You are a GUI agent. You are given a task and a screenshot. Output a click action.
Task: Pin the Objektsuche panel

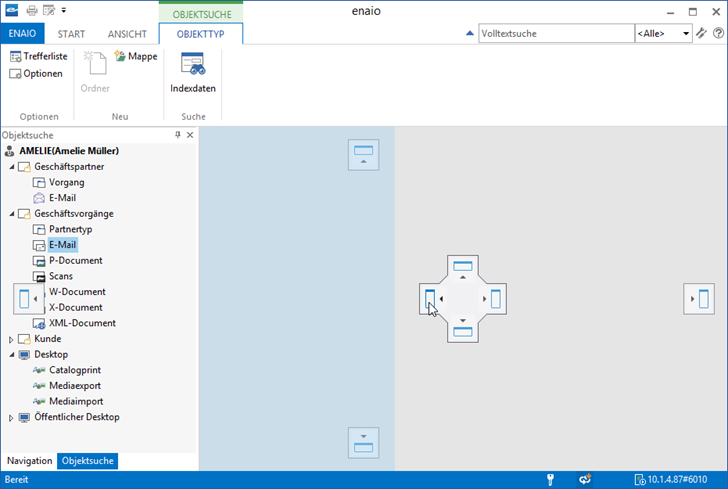(x=178, y=135)
